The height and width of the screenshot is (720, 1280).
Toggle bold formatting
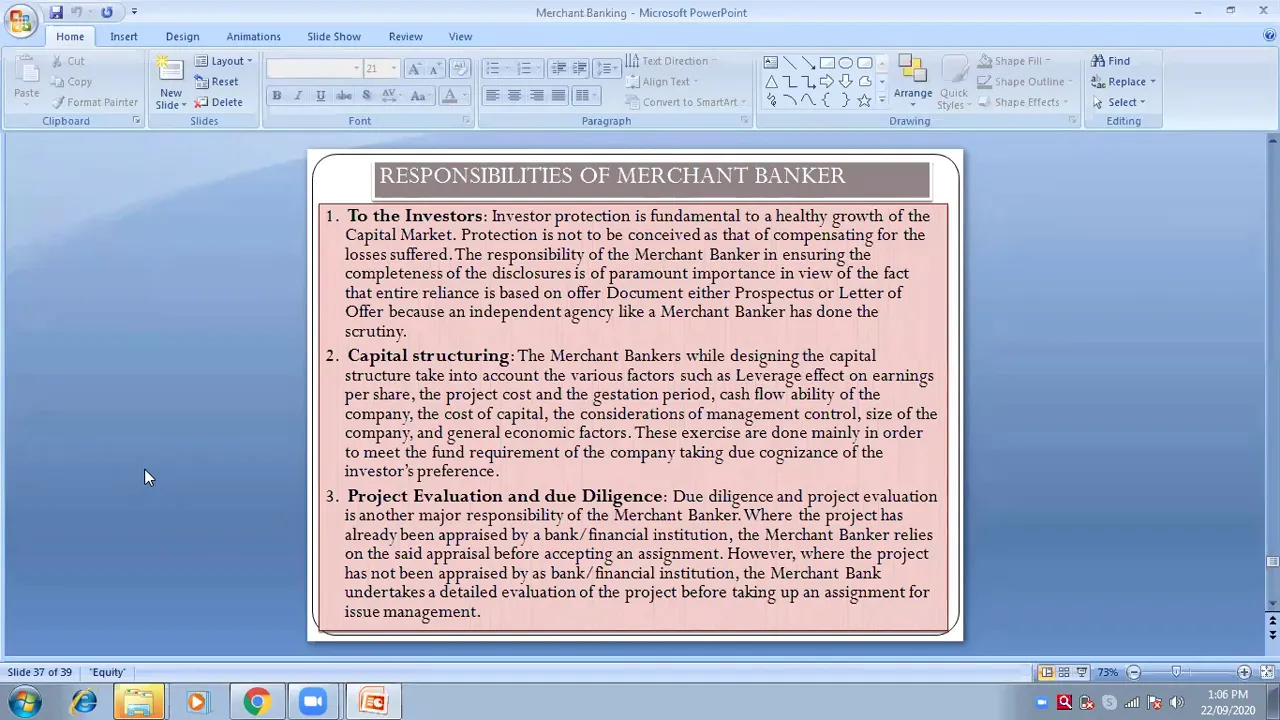click(x=277, y=96)
